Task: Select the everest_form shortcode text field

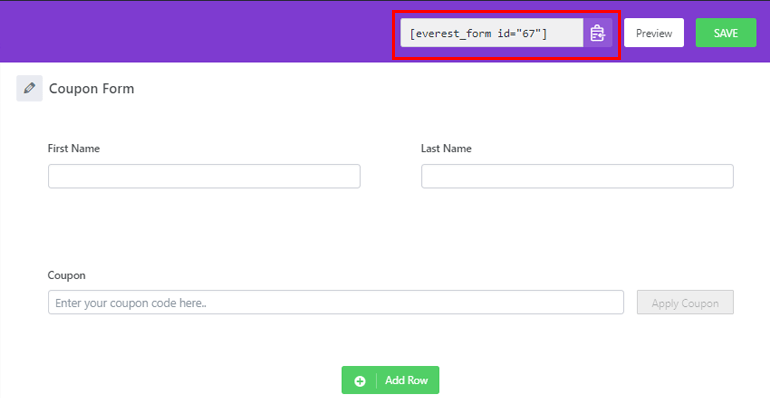Action: (492, 33)
